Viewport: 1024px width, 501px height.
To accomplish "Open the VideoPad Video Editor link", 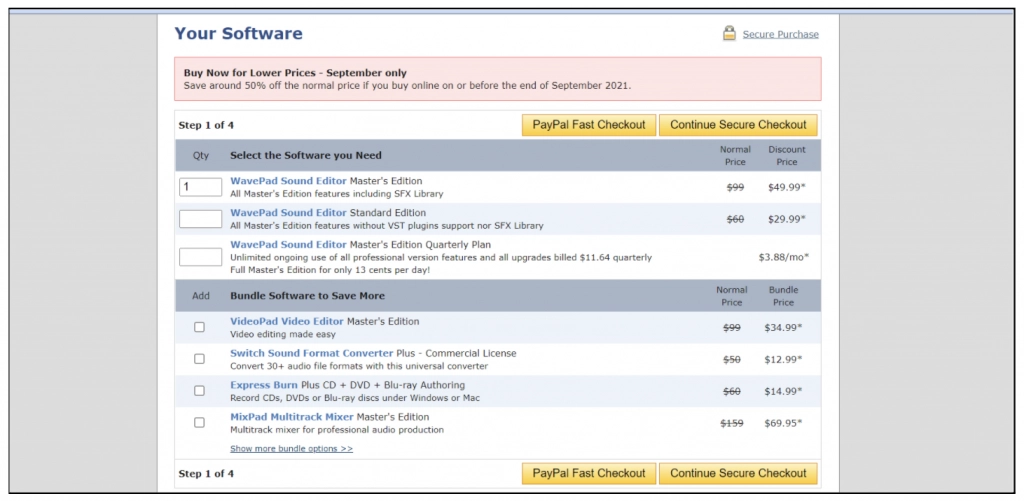I will coord(287,322).
